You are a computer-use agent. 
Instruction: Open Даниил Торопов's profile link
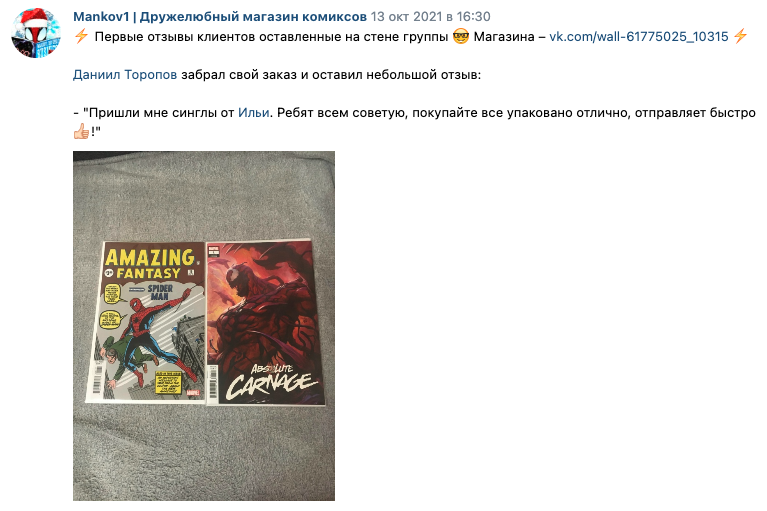click(125, 74)
